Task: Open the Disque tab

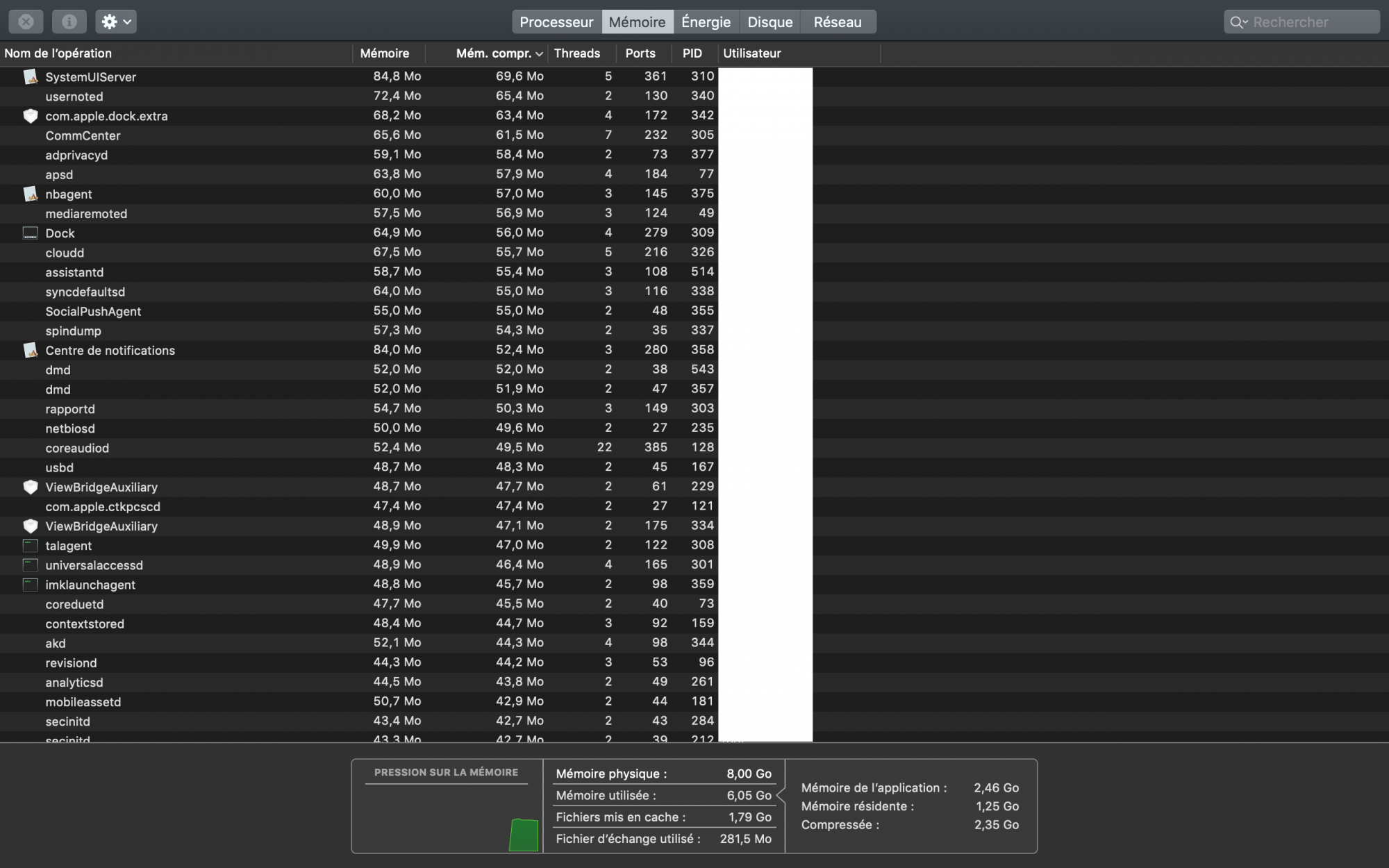Action: [x=770, y=22]
